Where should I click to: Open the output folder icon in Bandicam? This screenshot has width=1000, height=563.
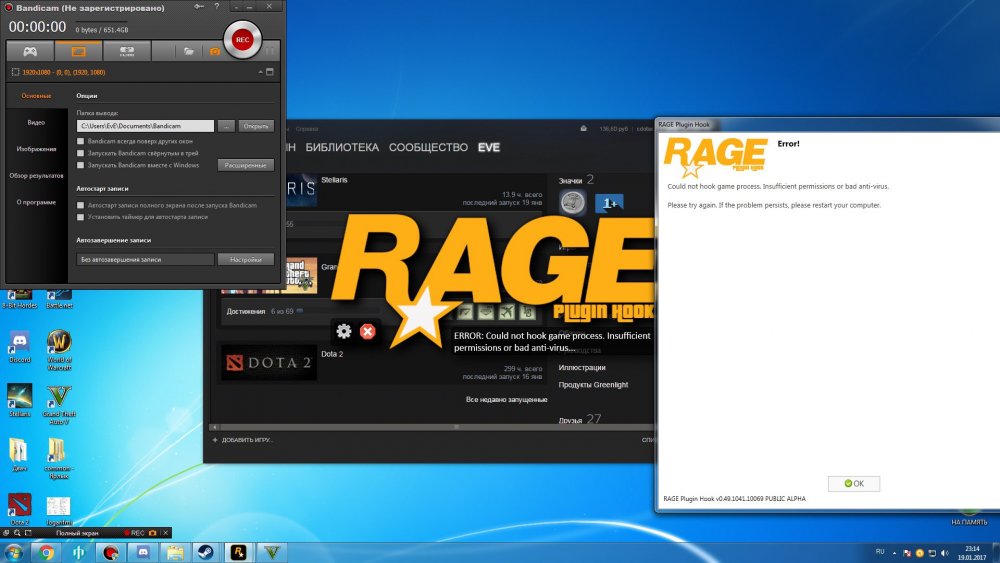187,51
